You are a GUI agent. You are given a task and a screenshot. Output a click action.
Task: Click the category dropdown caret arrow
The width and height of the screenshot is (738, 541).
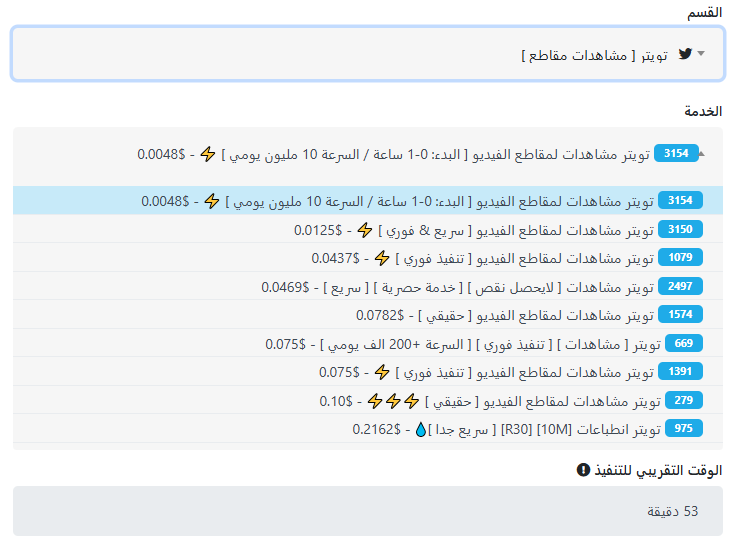coord(701,54)
